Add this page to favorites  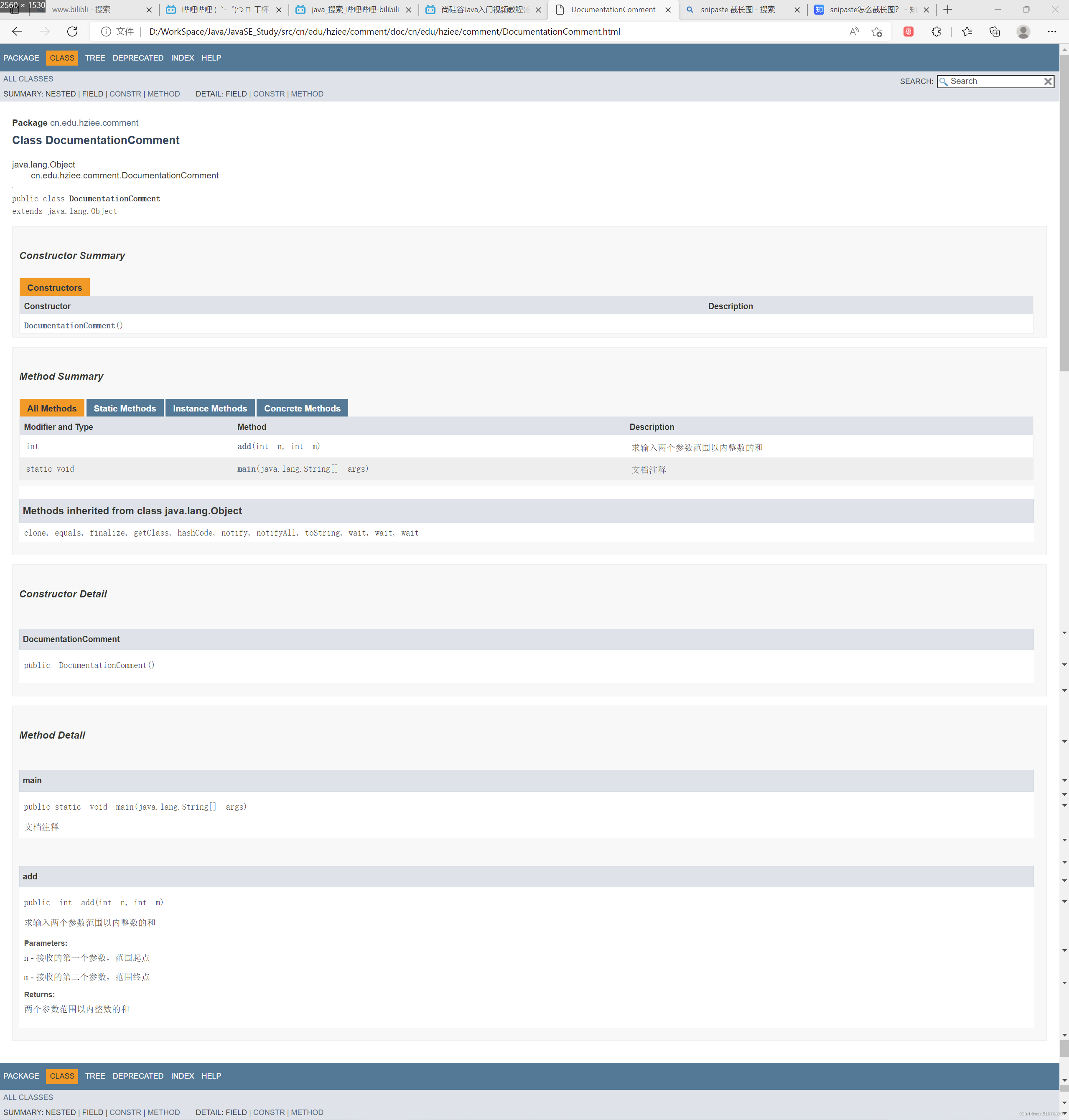point(876,32)
